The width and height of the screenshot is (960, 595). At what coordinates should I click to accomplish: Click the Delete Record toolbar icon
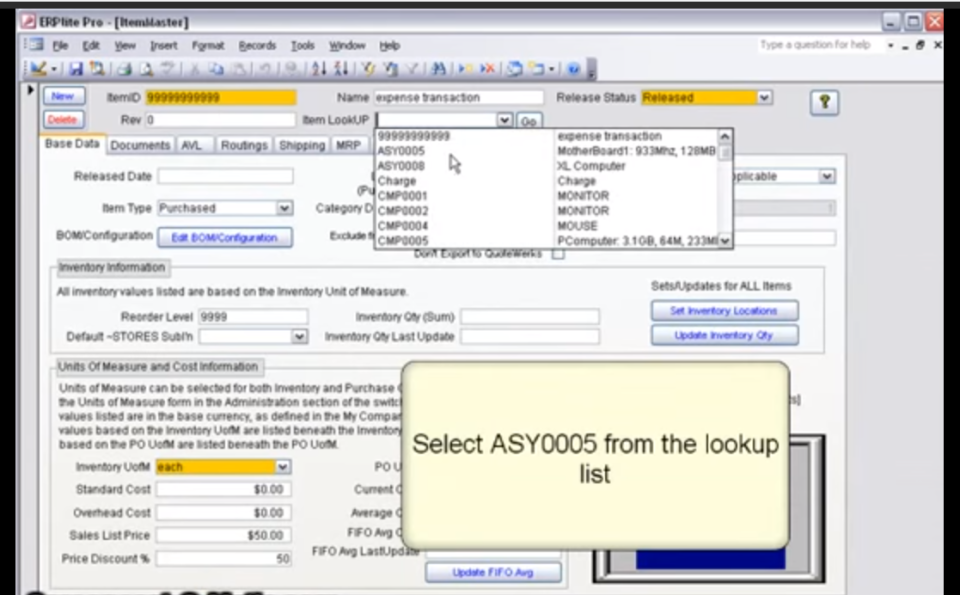(487, 69)
